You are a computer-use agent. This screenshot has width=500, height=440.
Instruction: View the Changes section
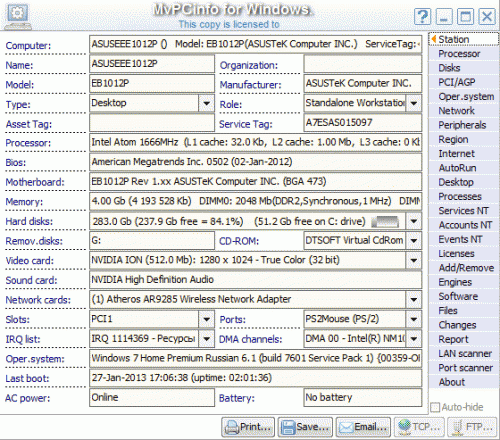pyautogui.click(x=464, y=325)
